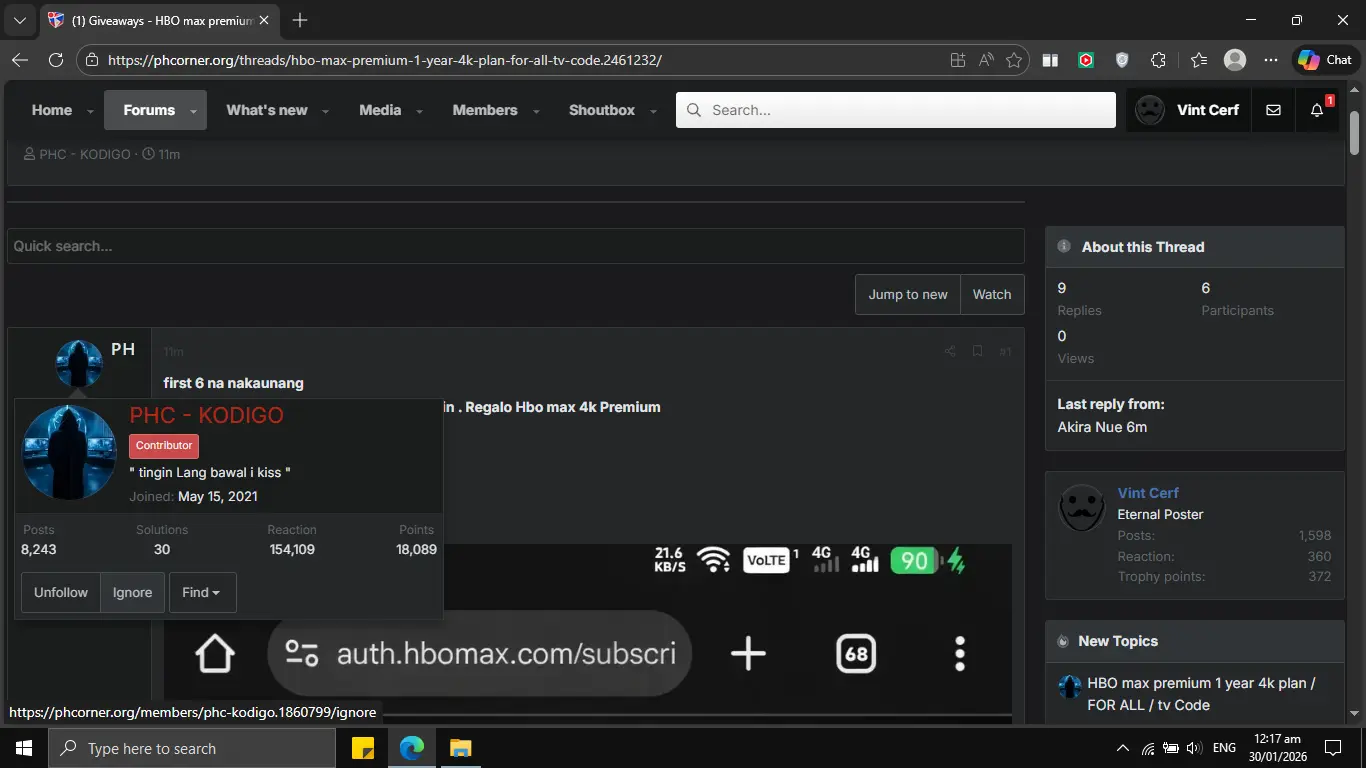Click the PHC - KODIGO avatar in the tooltip
Image resolution: width=1366 pixels, height=768 pixels.
coord(70,452)
